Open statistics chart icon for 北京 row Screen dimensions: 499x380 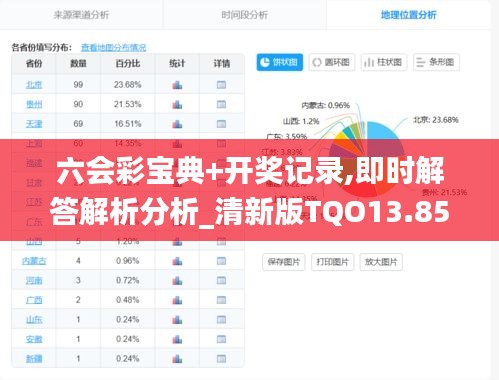point(177,85)
